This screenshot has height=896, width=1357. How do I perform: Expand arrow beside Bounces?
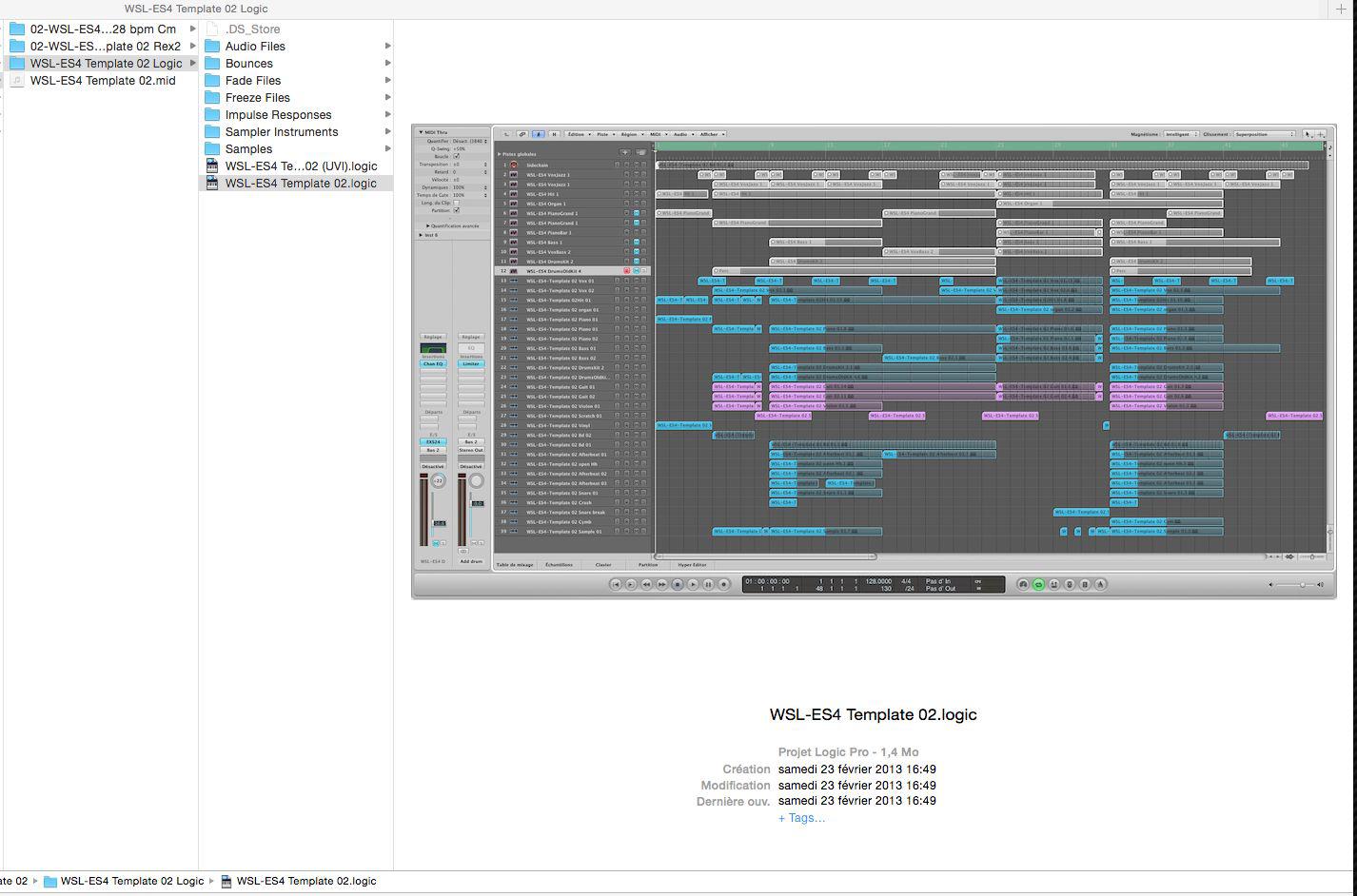(387, 63)
